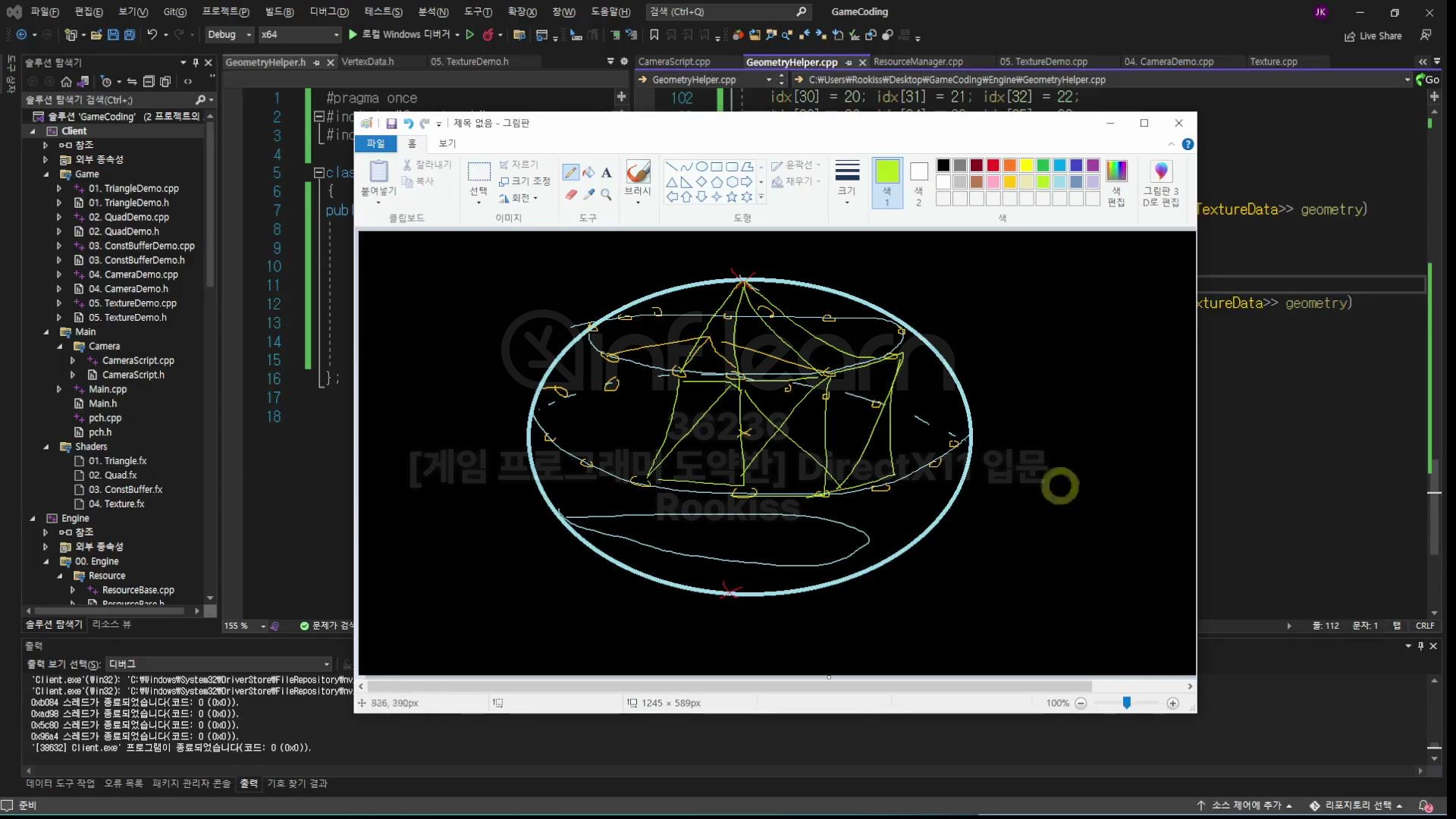This screenshot has height=819, width=1456.
Task: Open the Texture.cpp editor tab
Action: click(1273, 61)
